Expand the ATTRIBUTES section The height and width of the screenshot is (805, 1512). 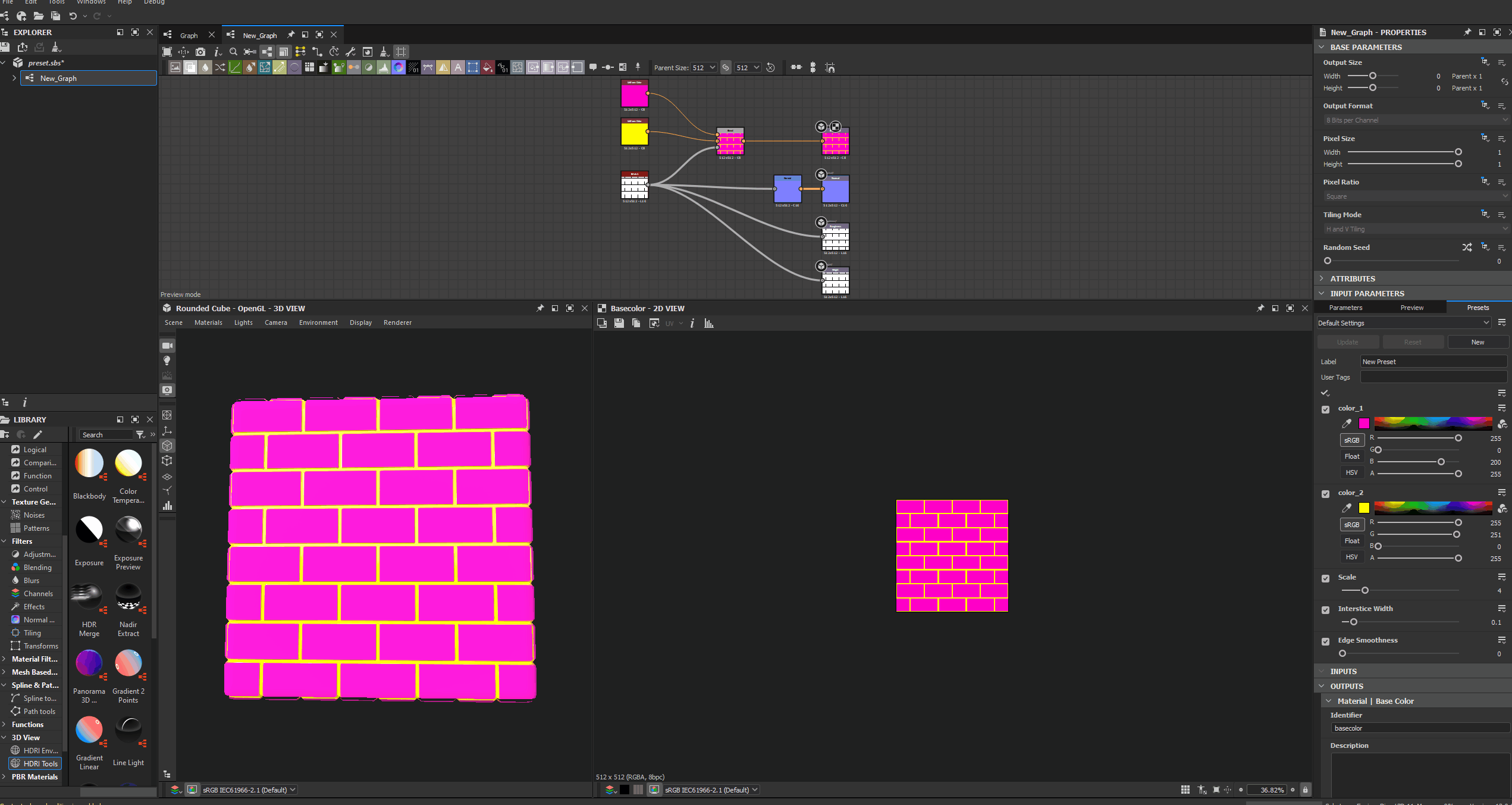1352,278
